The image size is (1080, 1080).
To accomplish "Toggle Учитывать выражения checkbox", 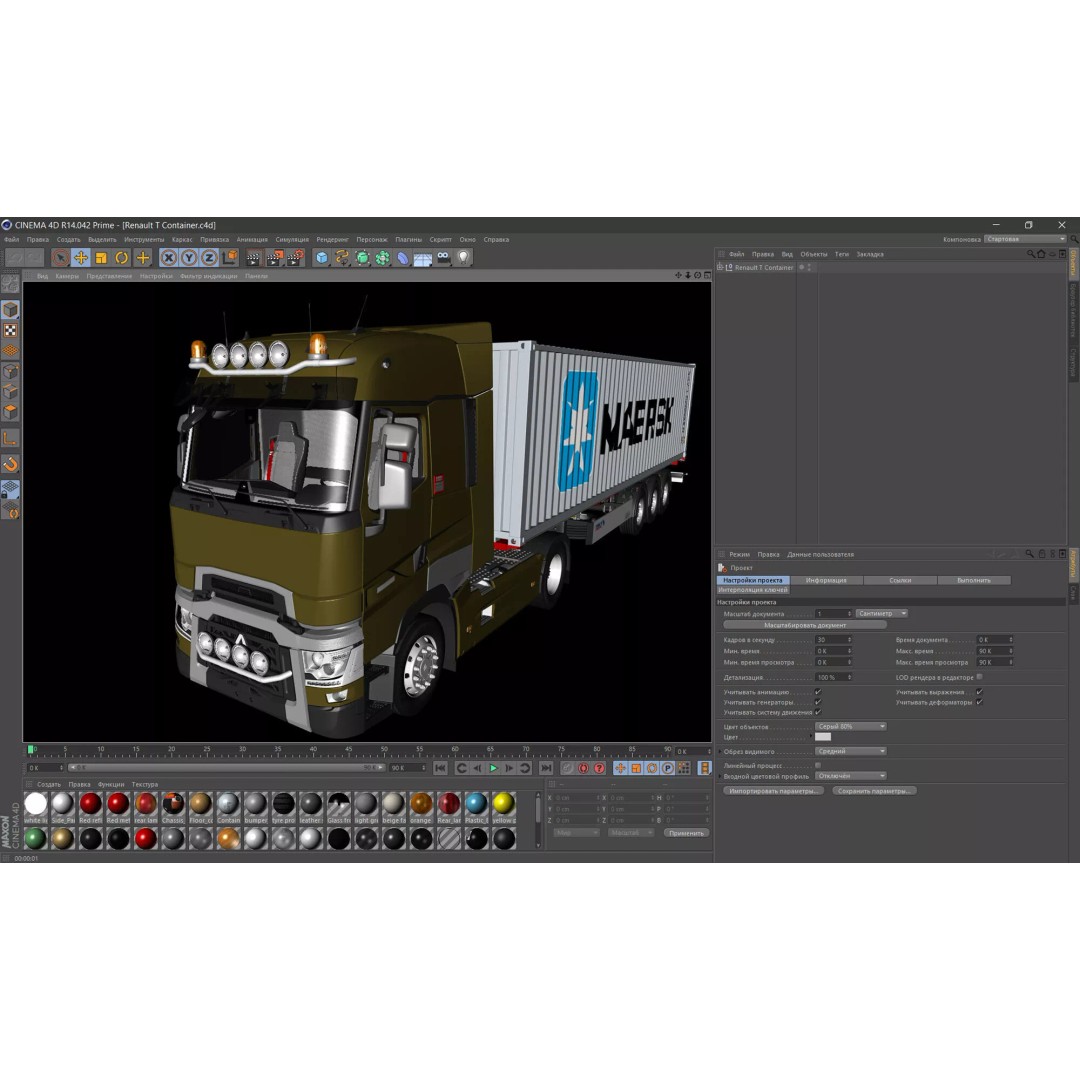I will 979,692.
